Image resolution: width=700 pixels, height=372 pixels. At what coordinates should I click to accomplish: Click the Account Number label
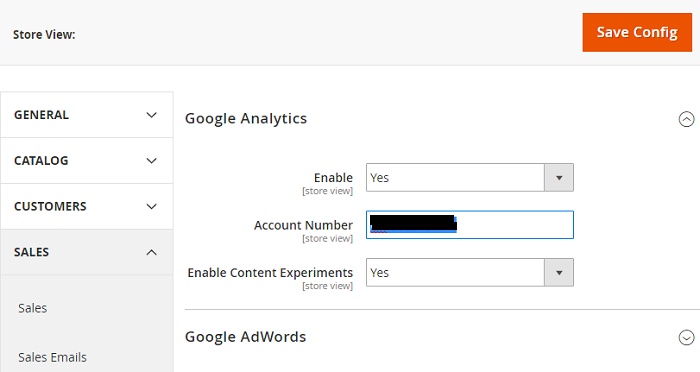(x=304, y=225)
